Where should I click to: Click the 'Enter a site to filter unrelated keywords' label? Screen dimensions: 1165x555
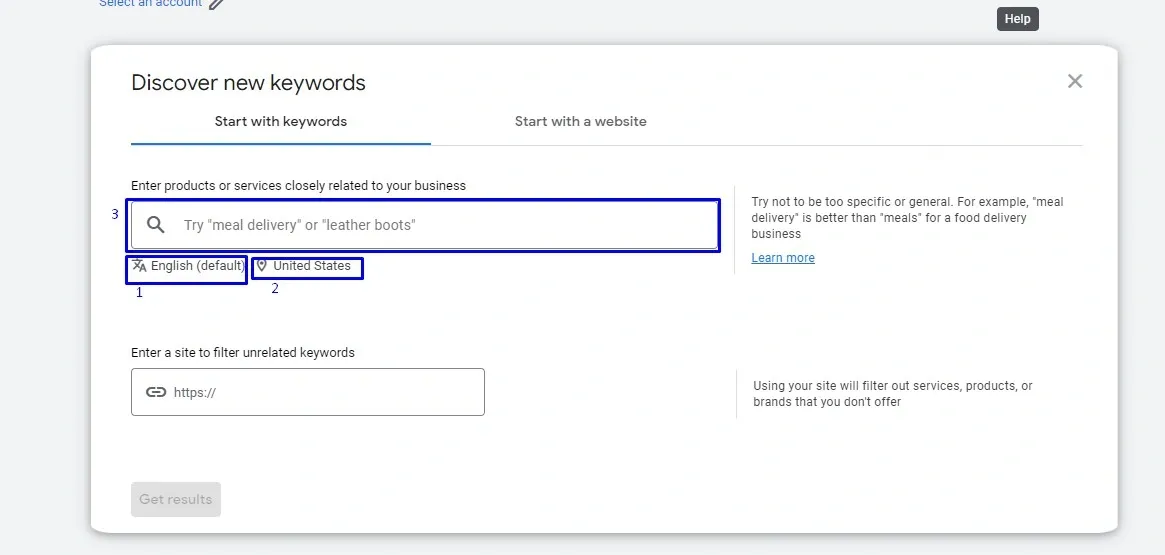point(243,353)
